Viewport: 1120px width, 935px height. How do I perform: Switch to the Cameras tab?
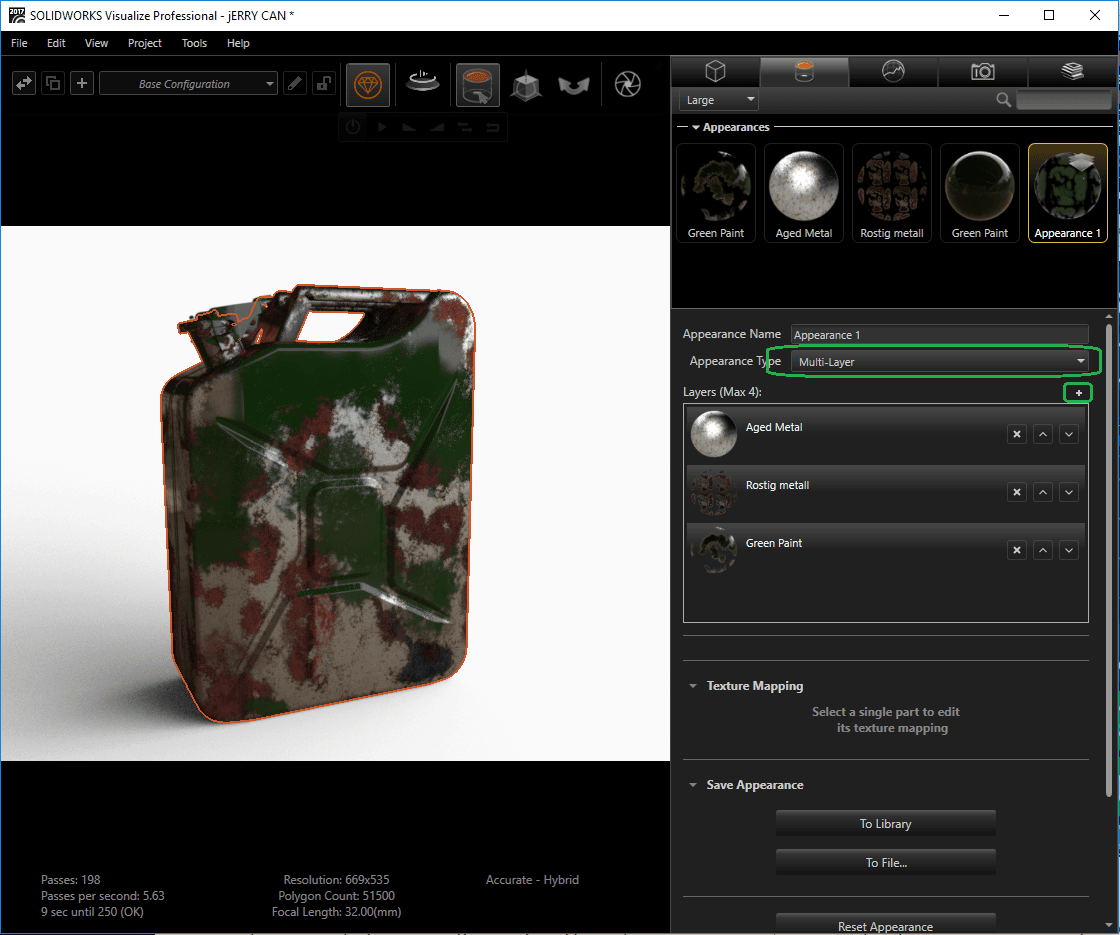click(x=982, y=71)
